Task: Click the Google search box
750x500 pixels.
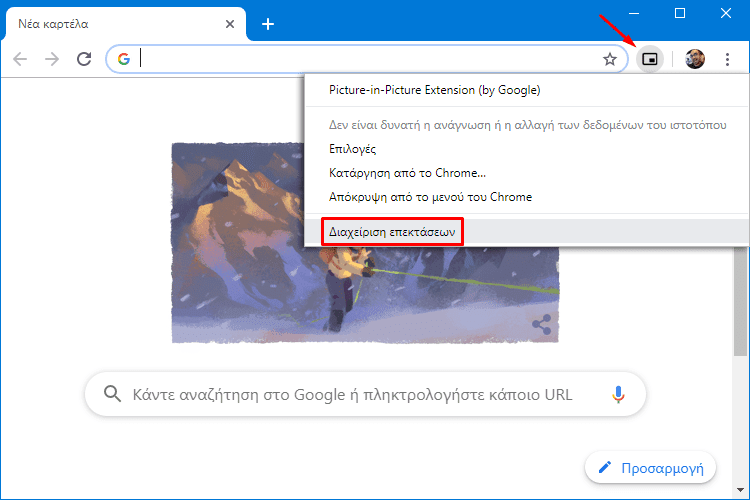Action: point(365,394)
